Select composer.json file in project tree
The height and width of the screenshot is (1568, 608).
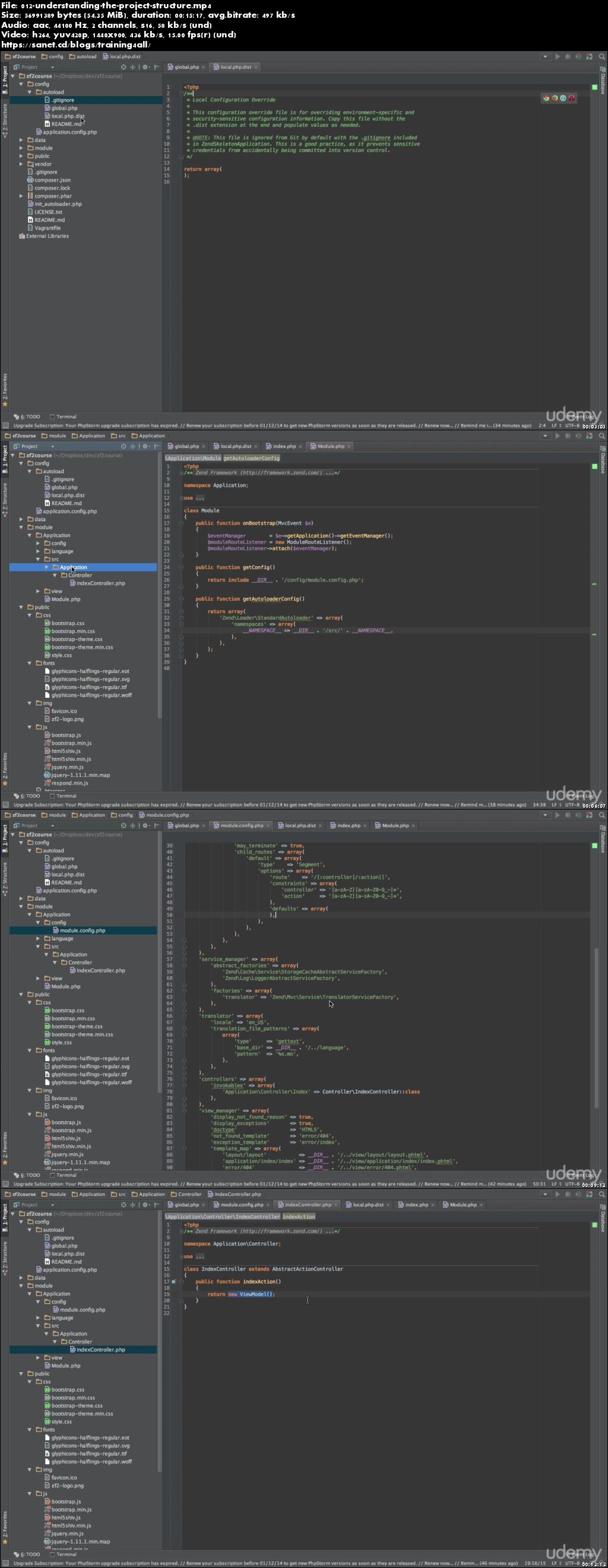pyautogui.click(x=49, y=180)
